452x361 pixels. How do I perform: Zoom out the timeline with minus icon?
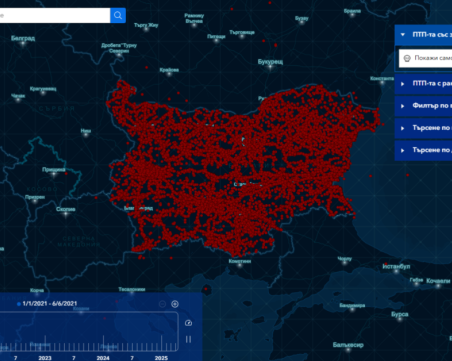point(162,304)
